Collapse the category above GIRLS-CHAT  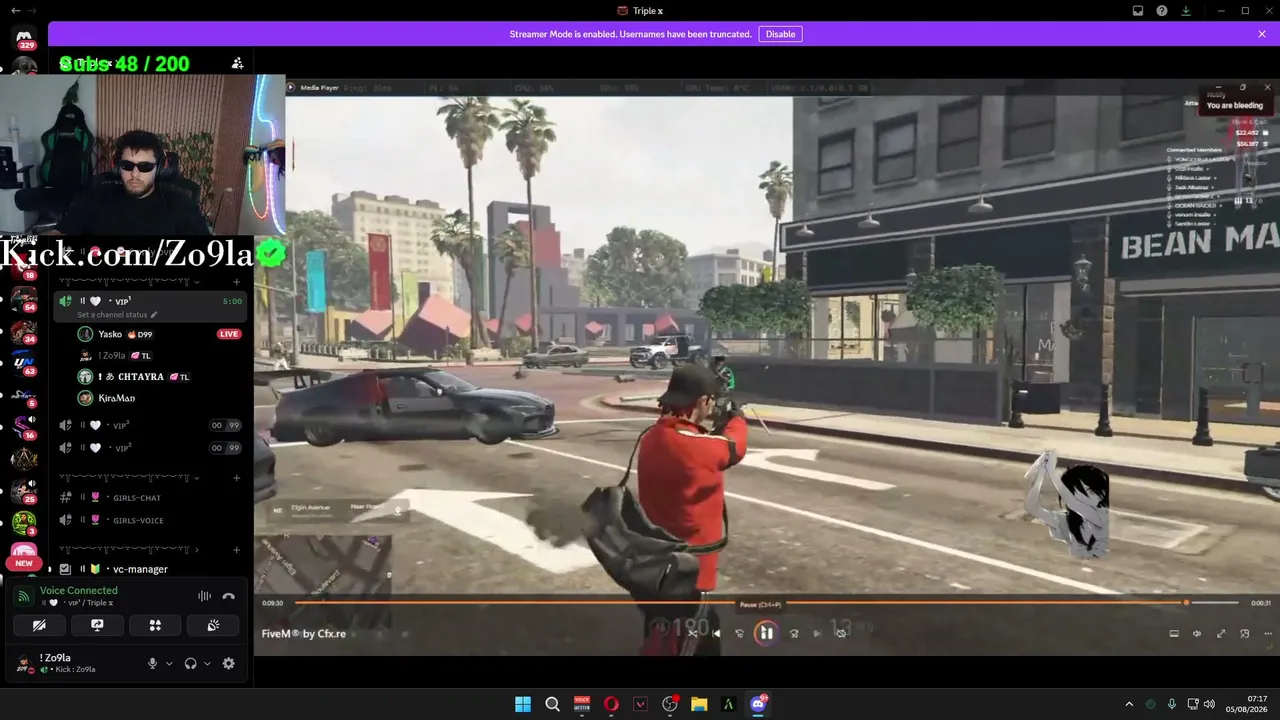click(128, 476)
